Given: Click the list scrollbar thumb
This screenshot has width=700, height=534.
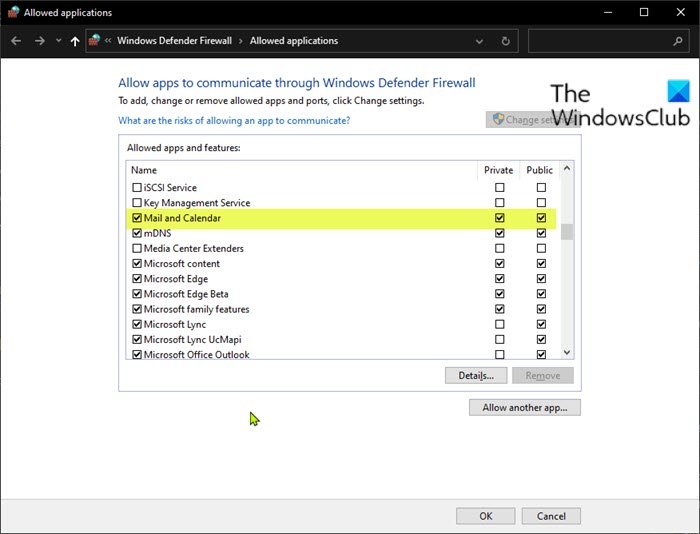Looking at the screenshot, I should click(x=567, y=232).
